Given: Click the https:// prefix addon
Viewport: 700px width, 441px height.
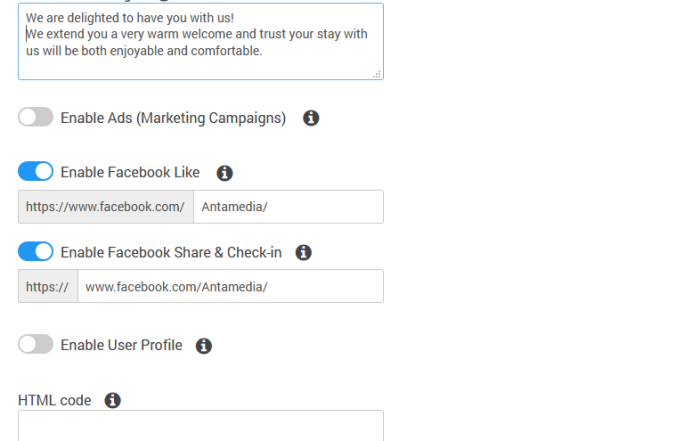Looking at the screenshot, I should (x=48, y=286).
